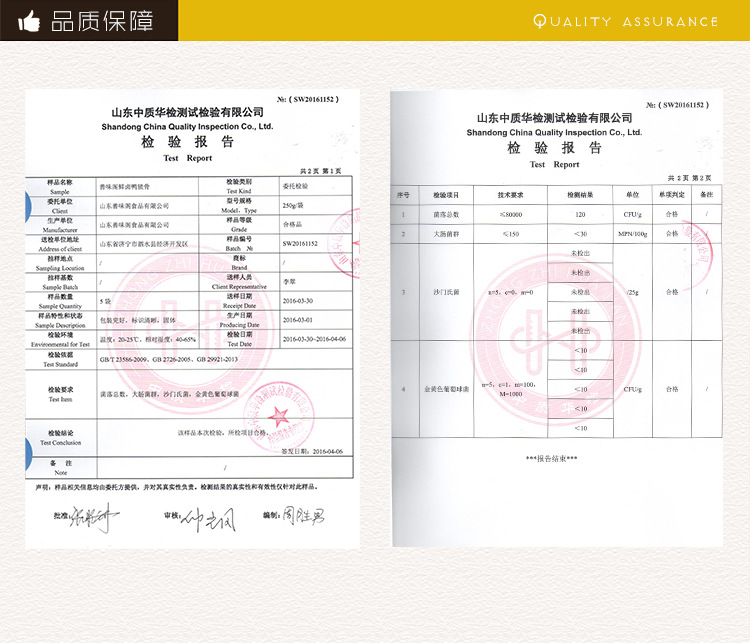Click the 备注 column header on page 2

pos(706,195)
